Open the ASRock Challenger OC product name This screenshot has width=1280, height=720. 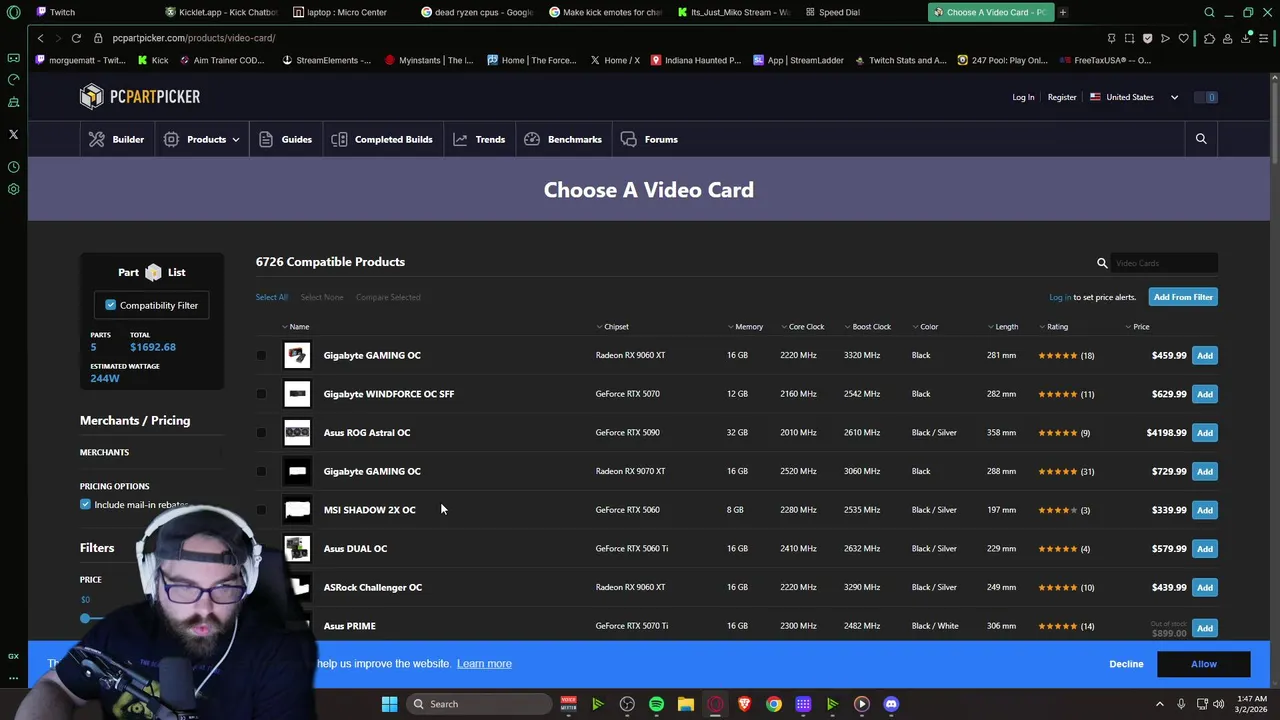click(372, 587)
